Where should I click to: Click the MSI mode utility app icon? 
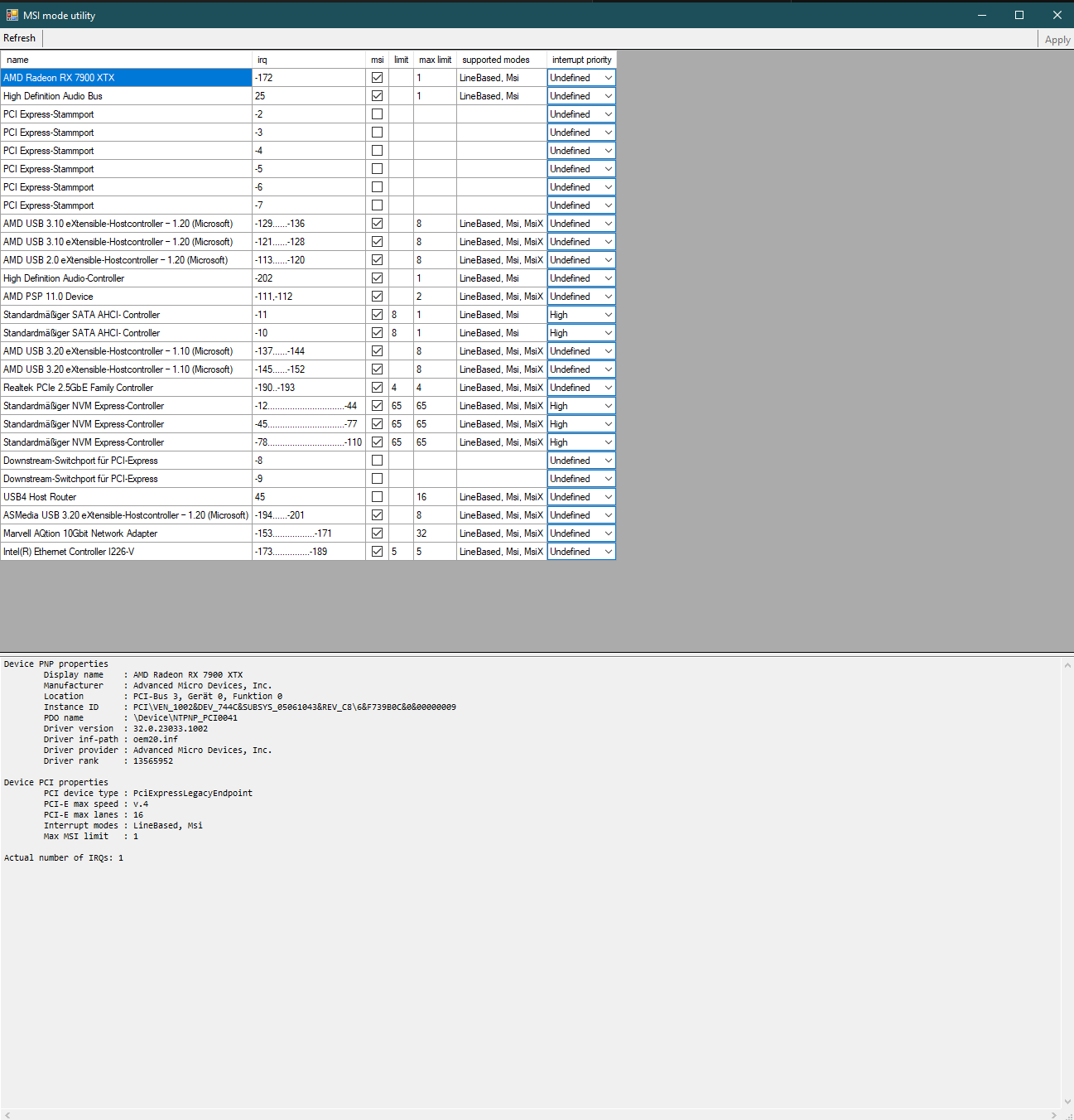pos(12,15)
